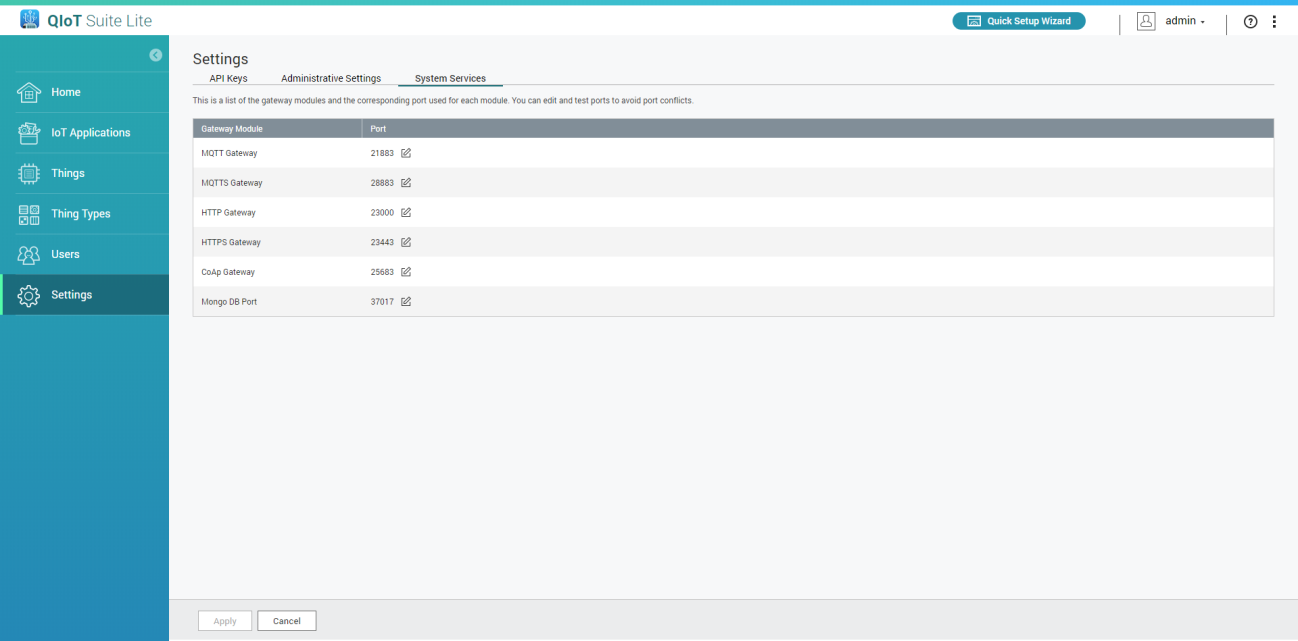The width and height of the screenshot is (1298, 641).
Task: Edit the Mongo DB Port value
Action: click(x=406, y=301)
